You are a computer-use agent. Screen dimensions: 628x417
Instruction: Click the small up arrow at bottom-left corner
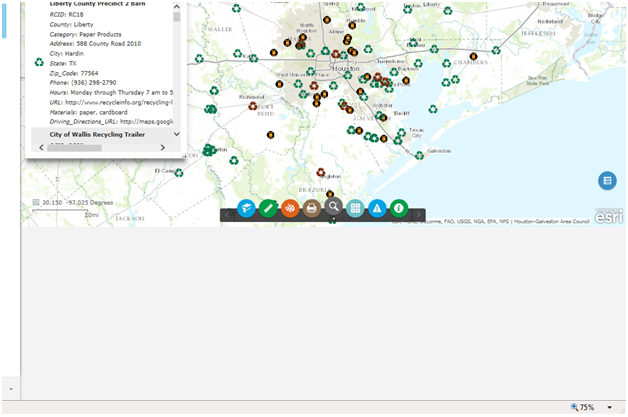11,389
